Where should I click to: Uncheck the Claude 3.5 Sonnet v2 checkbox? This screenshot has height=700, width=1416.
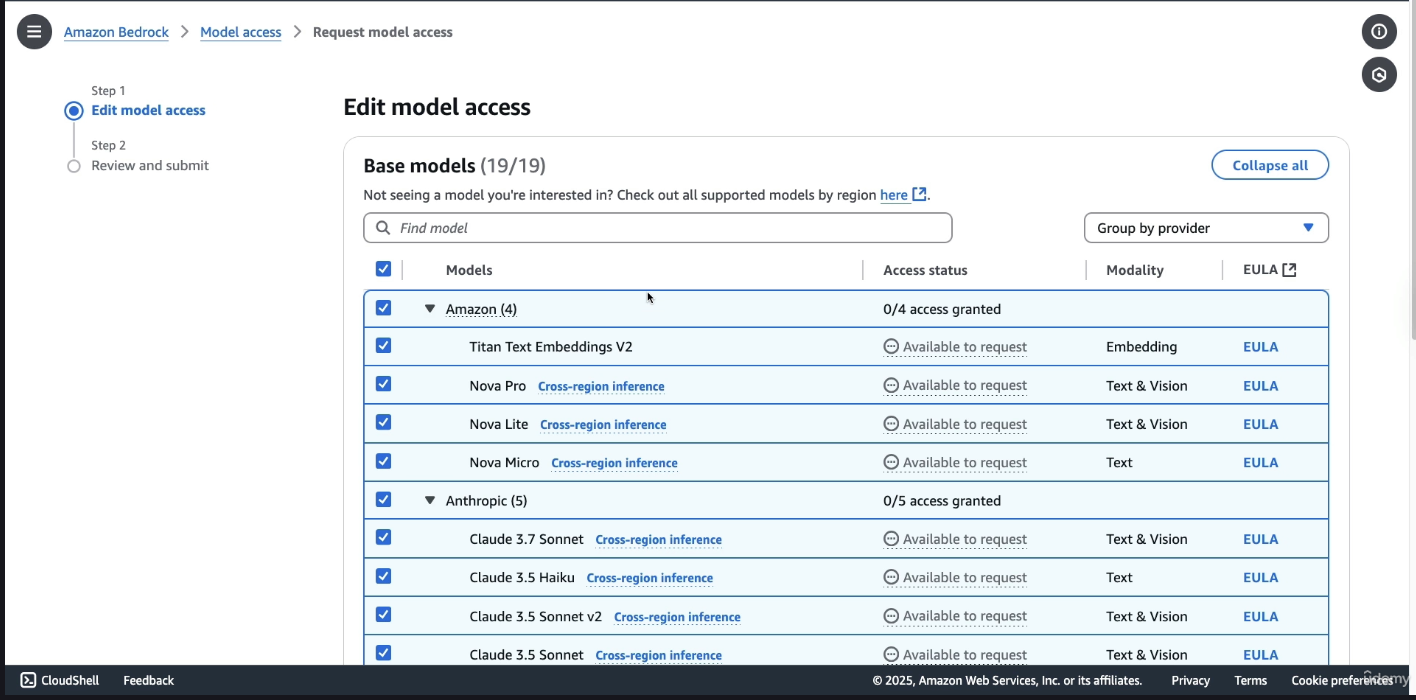tap(383, 615)
